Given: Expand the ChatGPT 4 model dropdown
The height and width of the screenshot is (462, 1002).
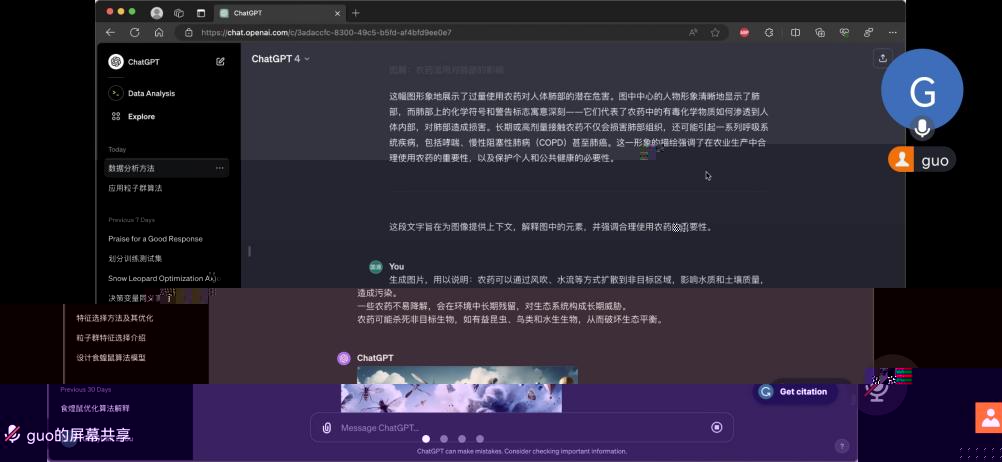Looking at the screenshot, I should 280,59.
